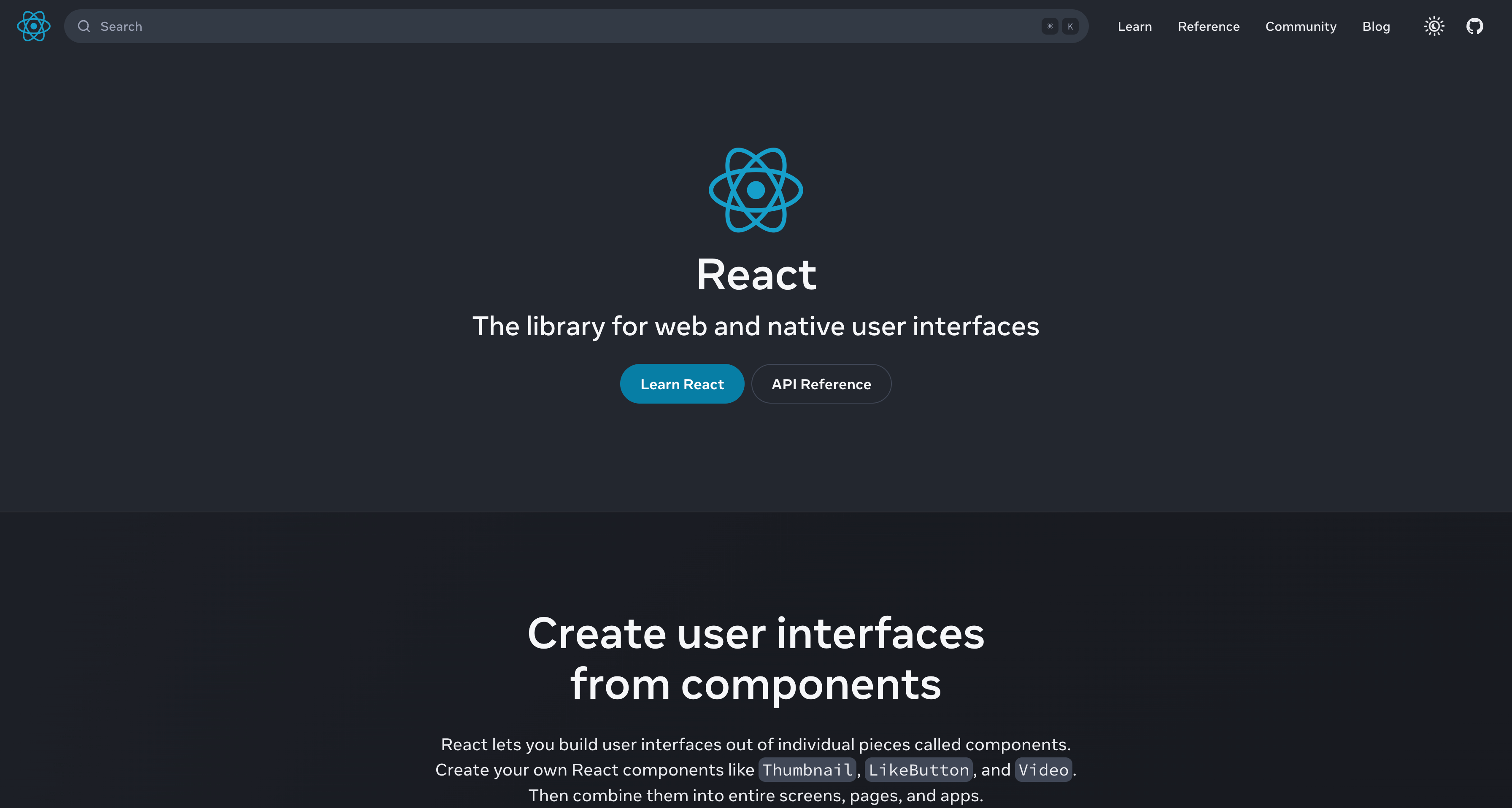Click the React title heading
This screenshot has width=1512, height=808.
pyautogui.click(x=756, y=275)
